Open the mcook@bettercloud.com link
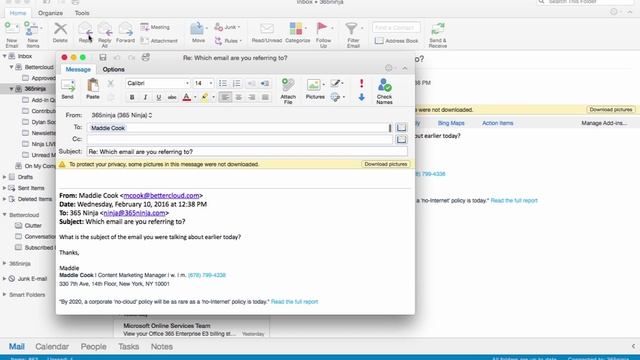 (x=161, y=196)
